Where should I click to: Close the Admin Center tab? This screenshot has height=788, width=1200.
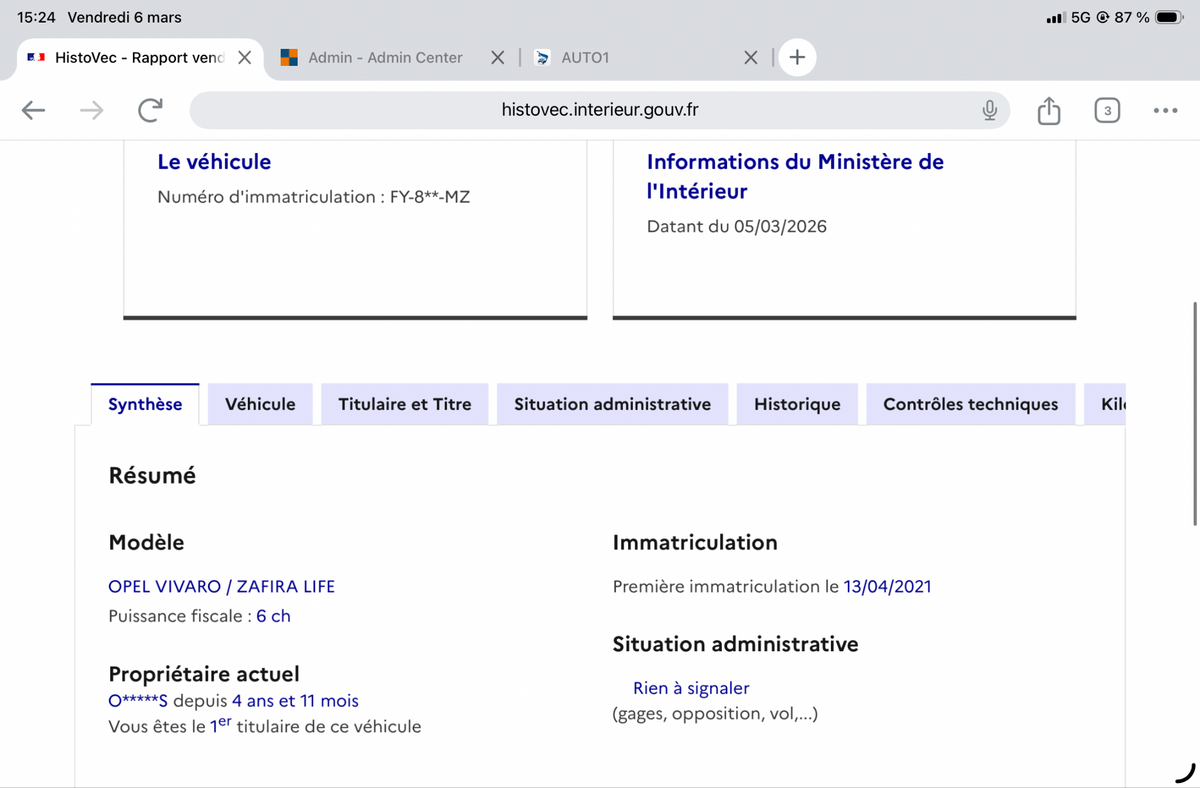click(497, 58)
